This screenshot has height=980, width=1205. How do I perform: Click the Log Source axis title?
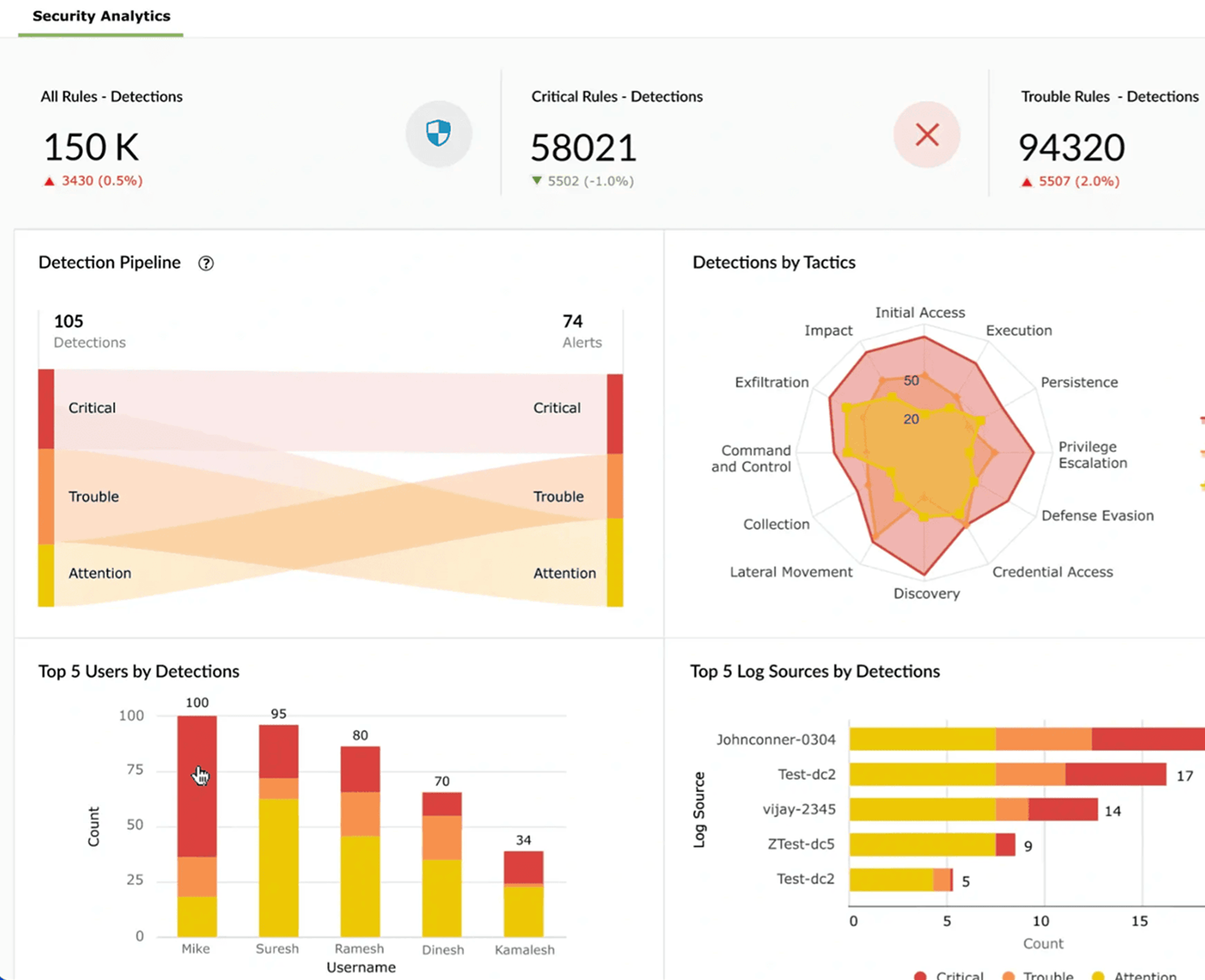pos(699,810)
